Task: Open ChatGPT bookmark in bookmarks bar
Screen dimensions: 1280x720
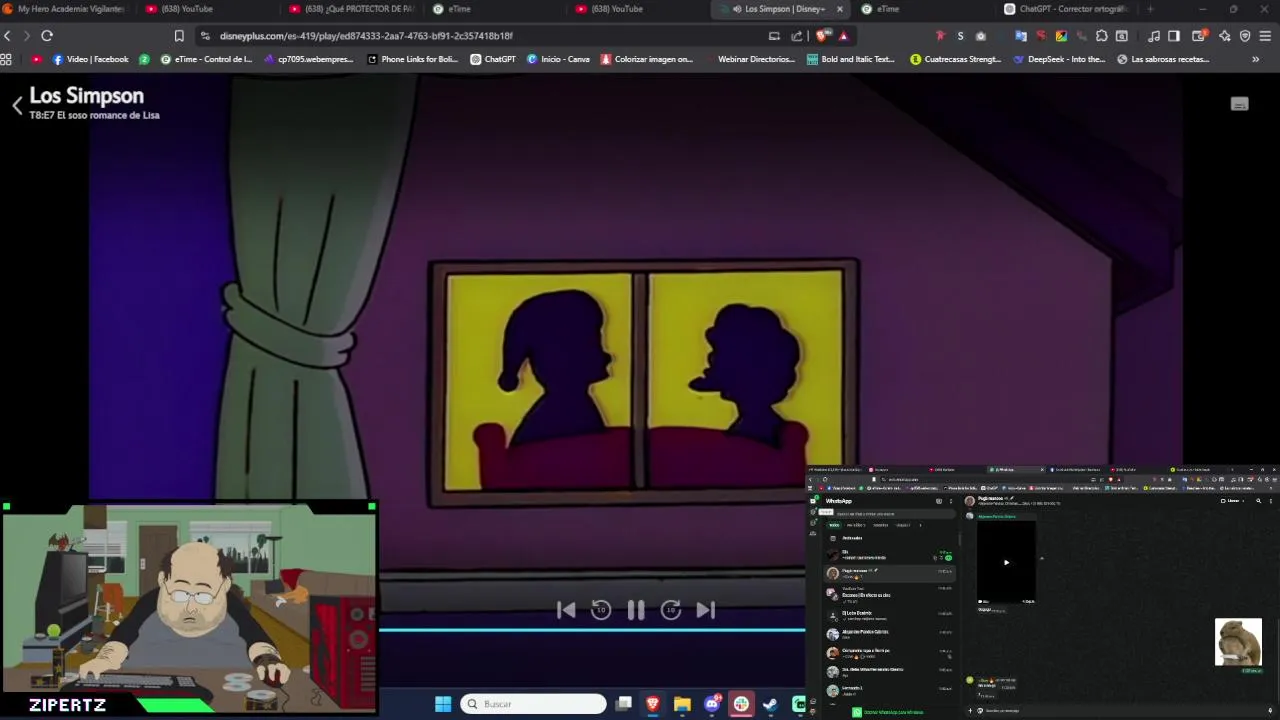Action: point(493,59)
